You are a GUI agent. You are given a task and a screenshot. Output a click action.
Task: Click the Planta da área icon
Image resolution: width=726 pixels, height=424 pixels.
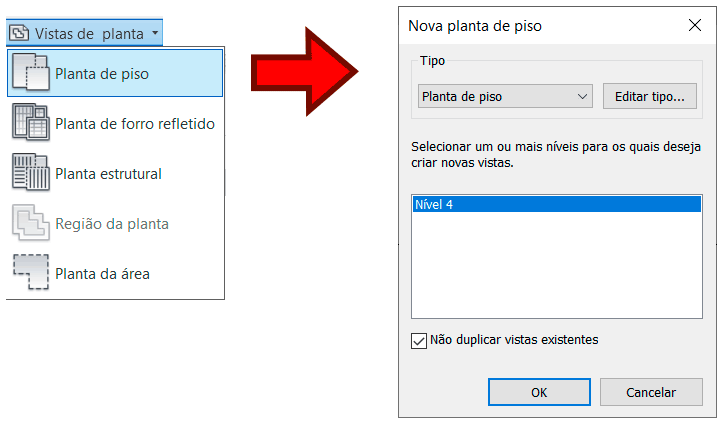pos(31,272)
